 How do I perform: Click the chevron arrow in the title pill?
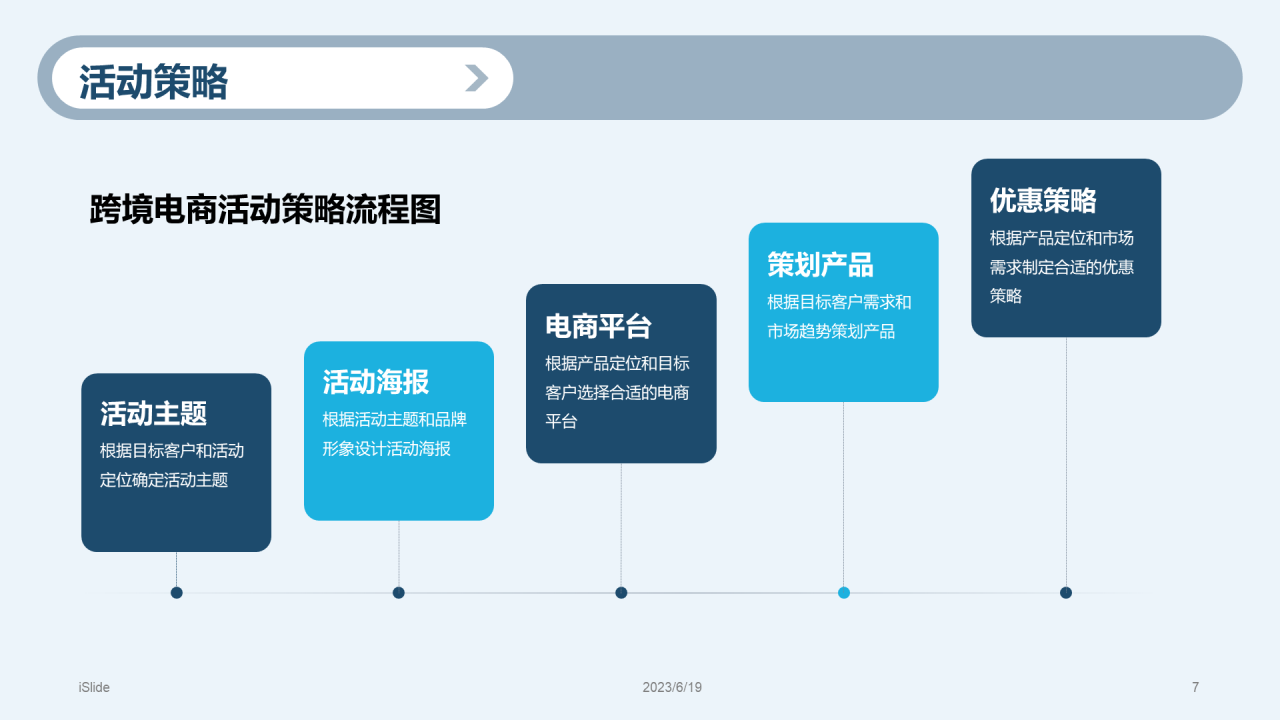(477, 78)
